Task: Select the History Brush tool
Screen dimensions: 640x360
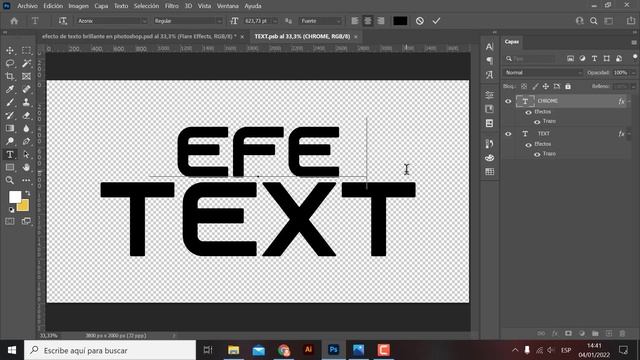Action: pos(10,116)
